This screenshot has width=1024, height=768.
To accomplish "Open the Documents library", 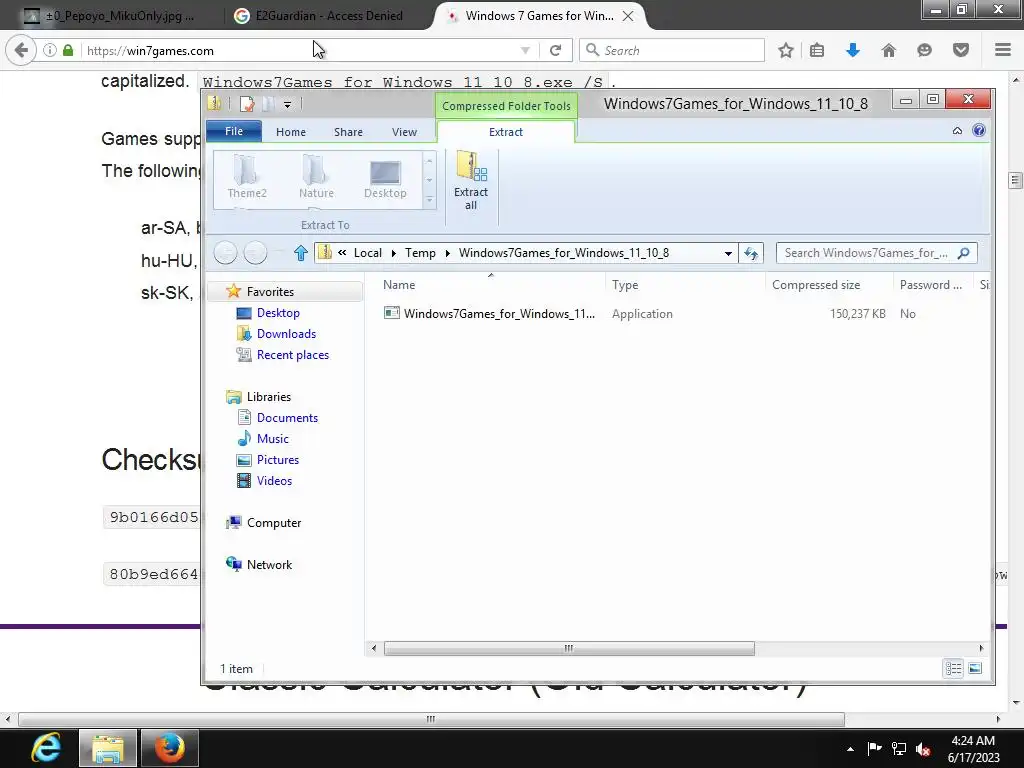I will [x=287, y=418].
